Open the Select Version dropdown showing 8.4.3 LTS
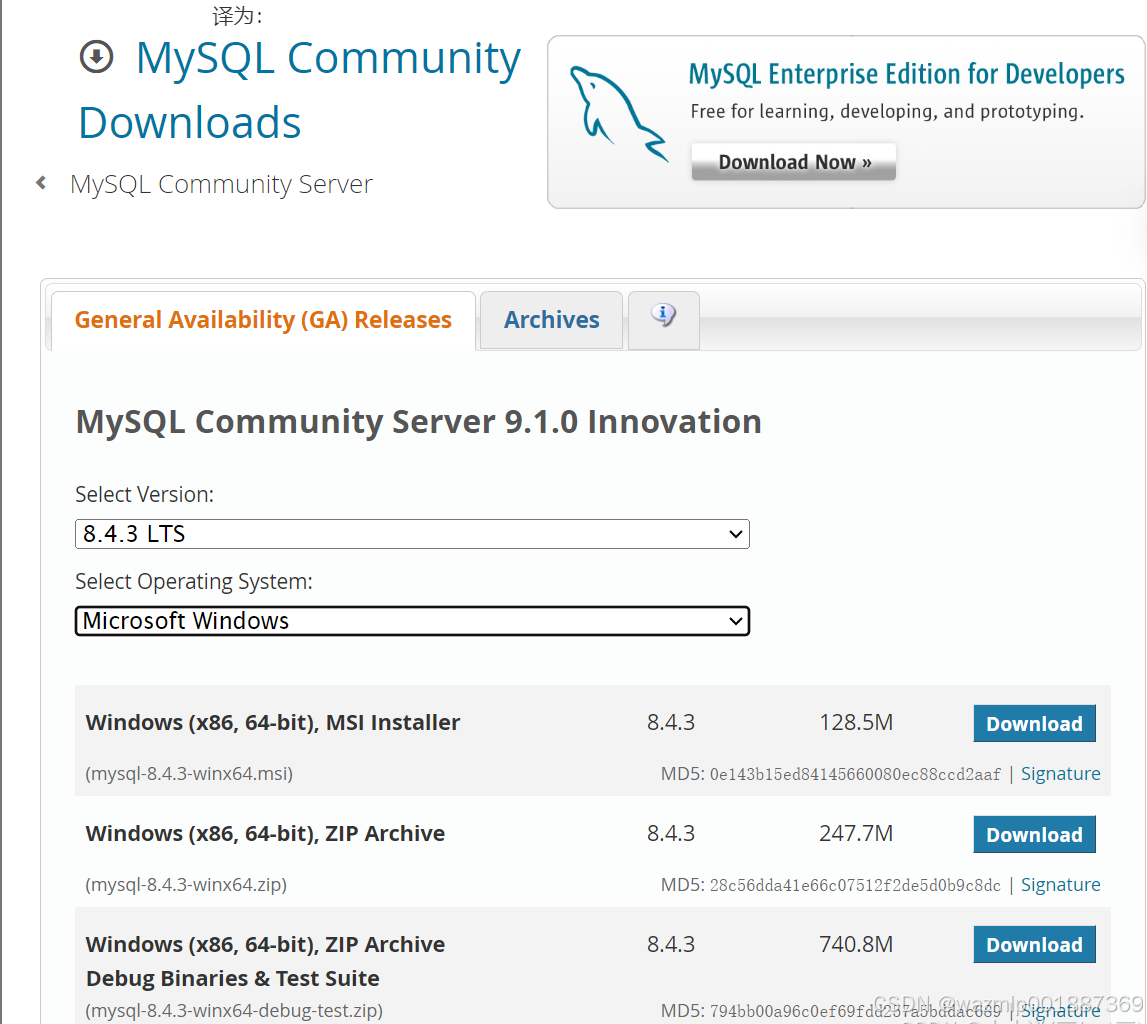 (x=412, y=534)
